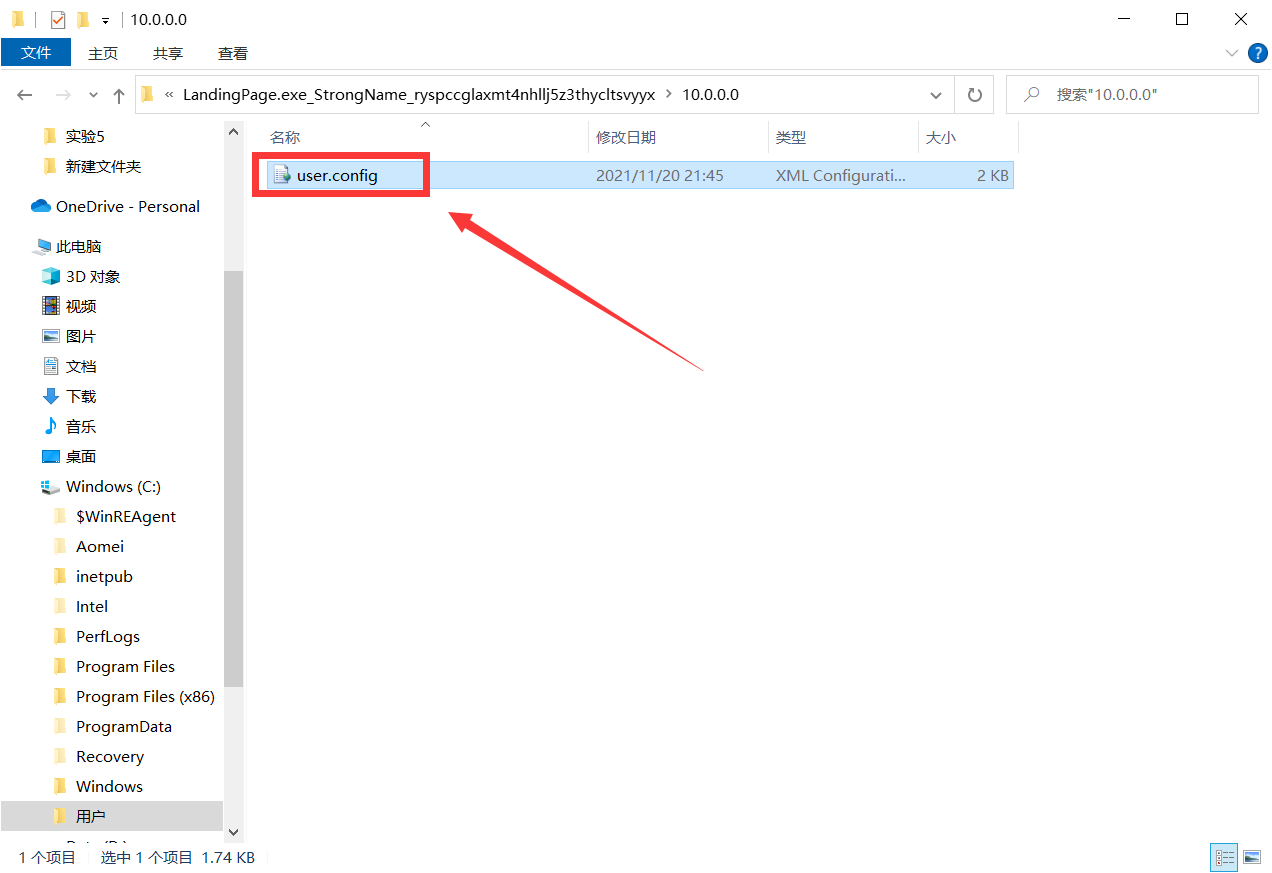Open Program Files (x86) folder in tree

tap(145, 696)
